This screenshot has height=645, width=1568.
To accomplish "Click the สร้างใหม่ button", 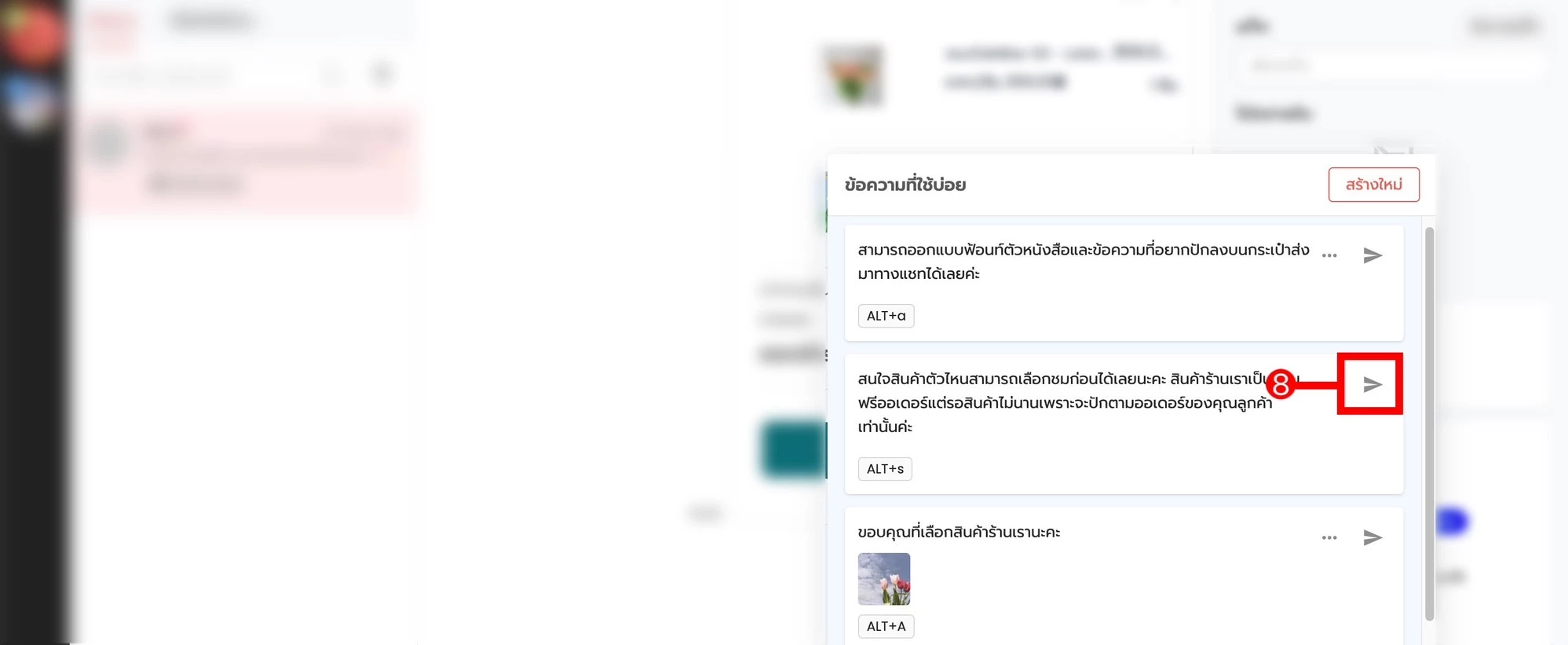I will (x=1373, y=185).
